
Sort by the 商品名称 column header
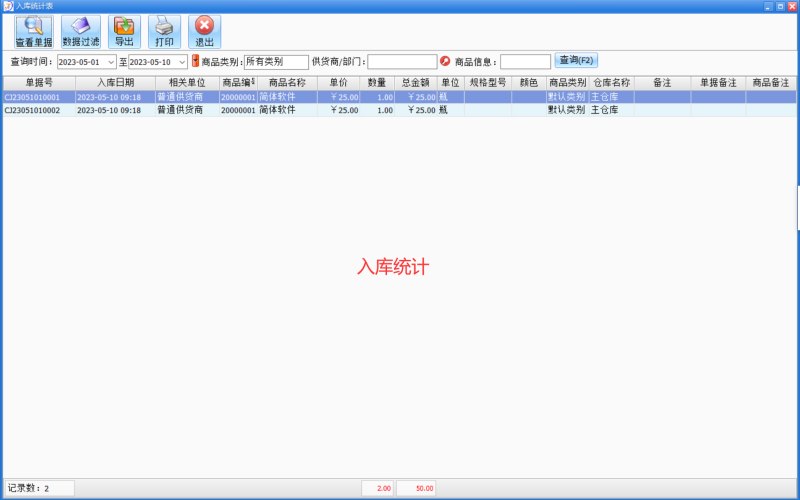tap(287, 83)
